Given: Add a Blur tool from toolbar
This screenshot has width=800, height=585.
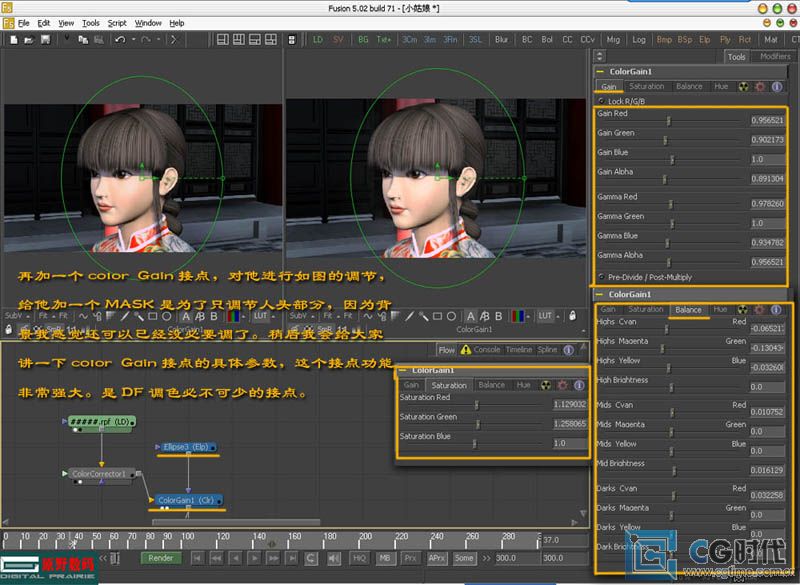Looking at the screenshot, I should pos(501,40).
